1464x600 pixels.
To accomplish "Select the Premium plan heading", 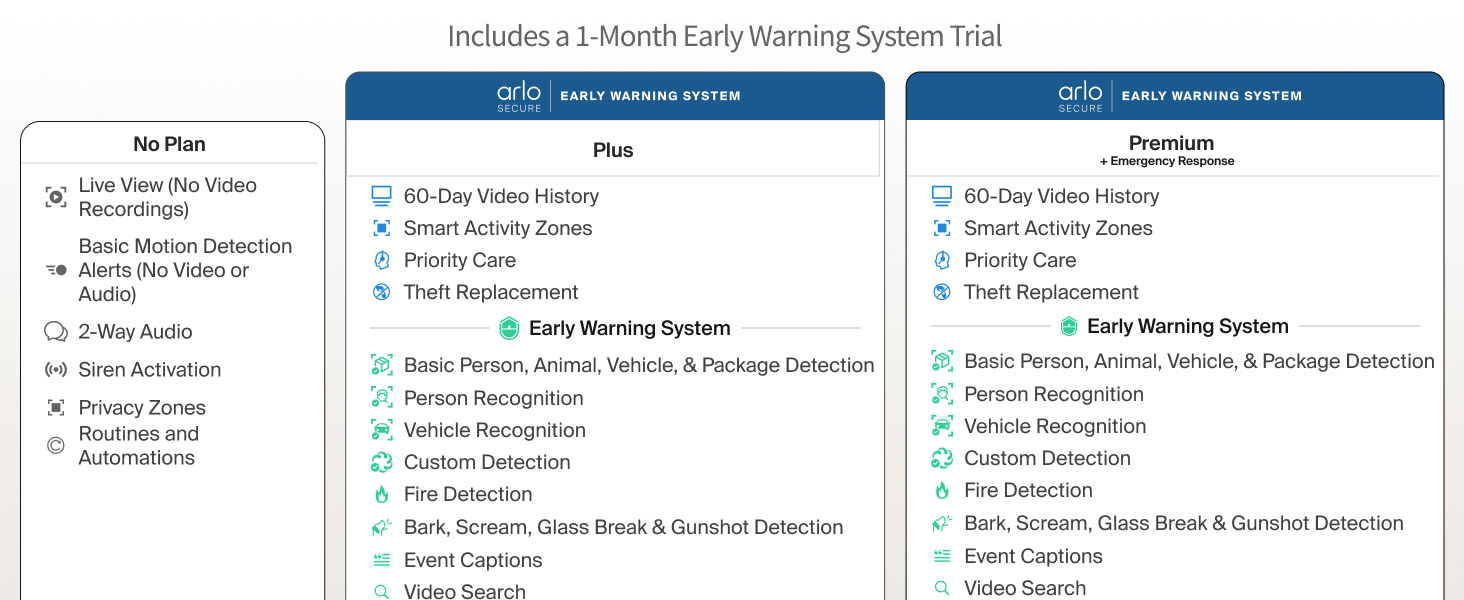I will [1171, 143].
